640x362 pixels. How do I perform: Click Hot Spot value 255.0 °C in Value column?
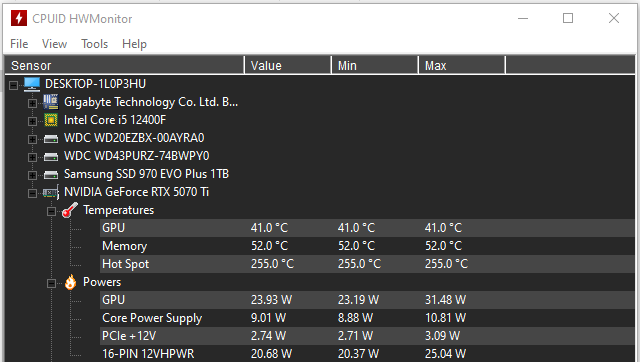point(272,264)
